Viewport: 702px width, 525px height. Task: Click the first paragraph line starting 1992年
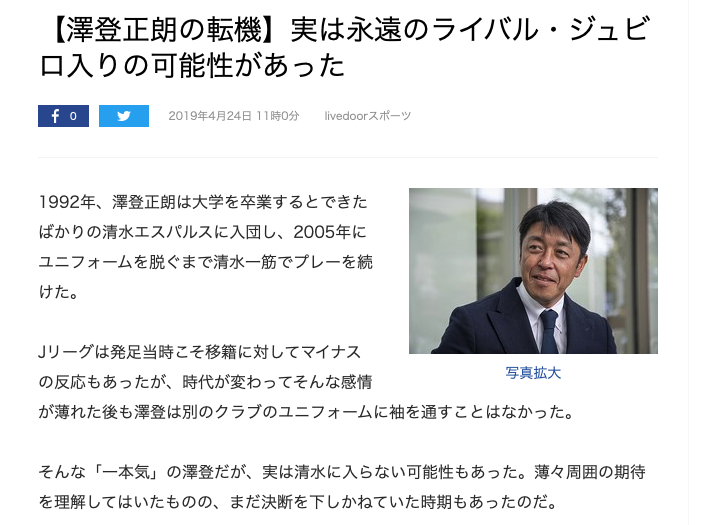[x=203, y=202]
